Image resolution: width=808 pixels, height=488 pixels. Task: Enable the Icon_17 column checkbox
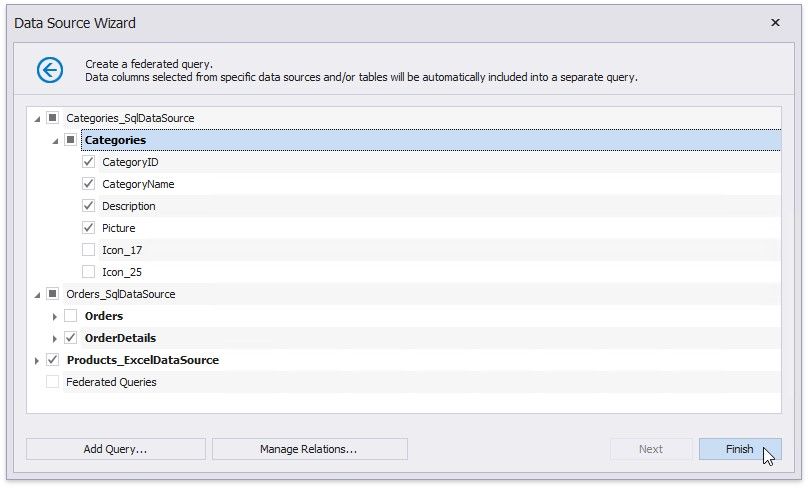pyautogui.click(x=89, y=250)
